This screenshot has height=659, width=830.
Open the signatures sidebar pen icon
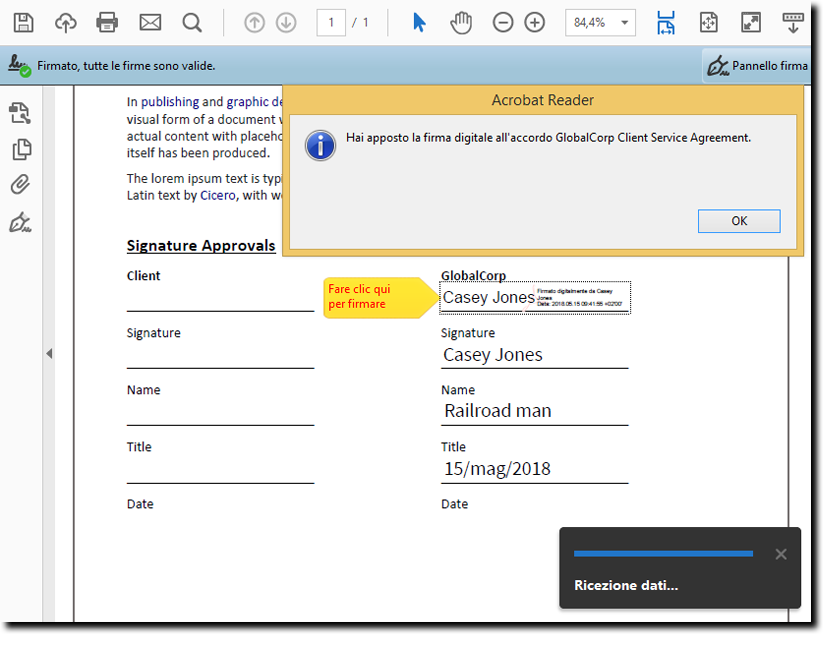click(x=20, y=222)
